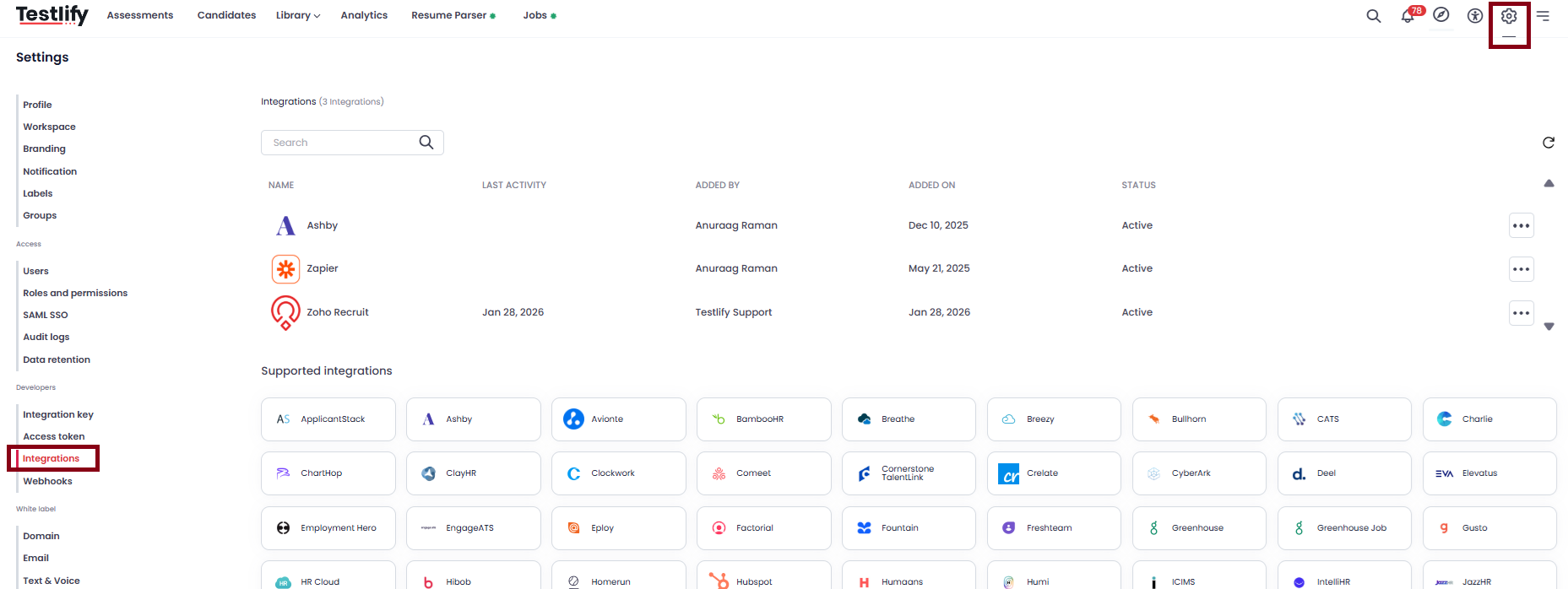Select Integrations in sidebar
The image size is (1568, 589).
coord(51,458)
